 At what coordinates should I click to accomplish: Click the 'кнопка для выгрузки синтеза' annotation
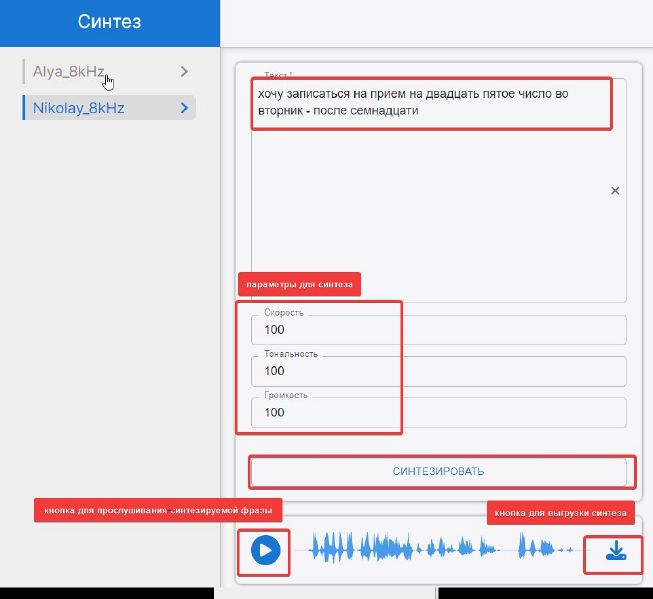click(x=560, y=513)
